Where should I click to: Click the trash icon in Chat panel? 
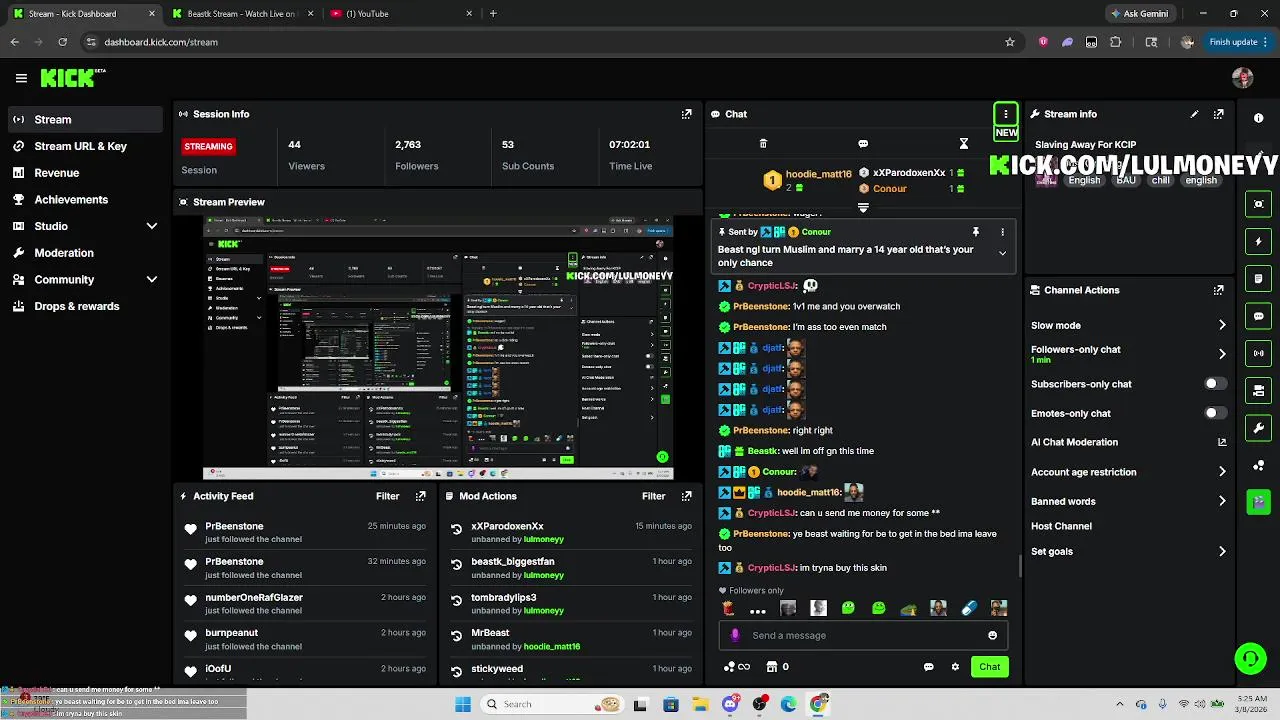(763, 144)
